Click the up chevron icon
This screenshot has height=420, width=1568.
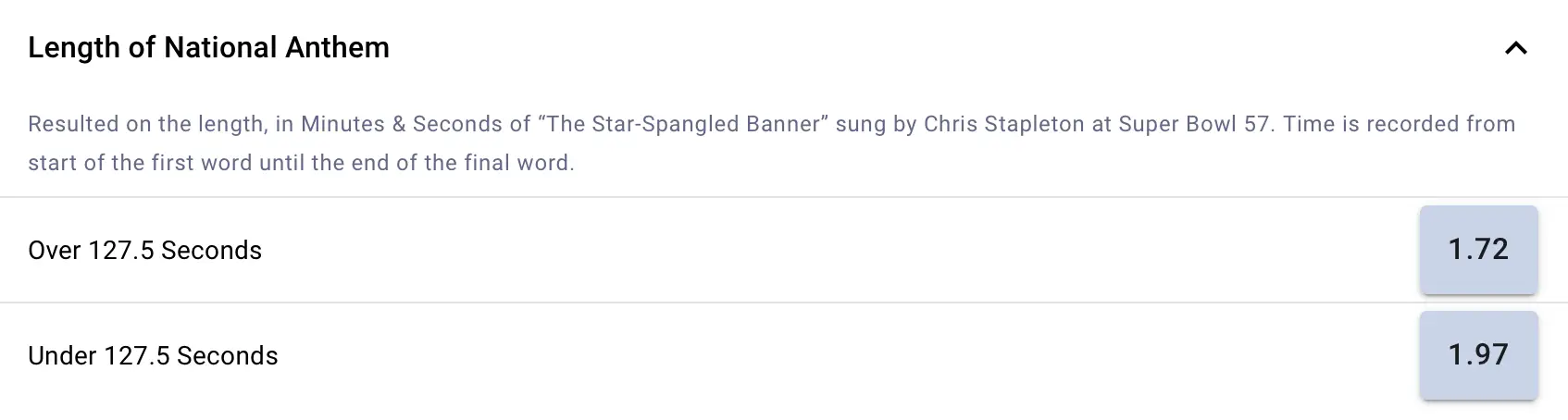(1515, 48)
